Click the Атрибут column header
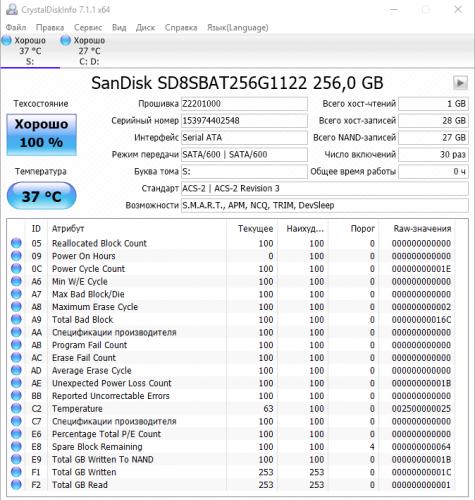The height and width of the screenshot is (500, 475). tap(137, 228)
